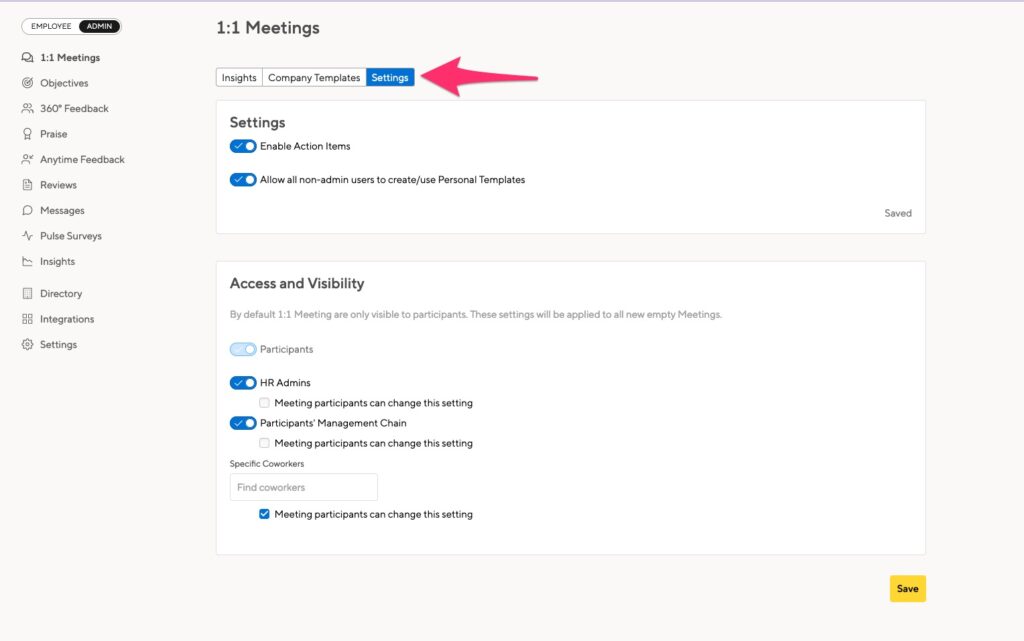
Task: Click the 360° Feedback people icon
Action: (27, 108)
